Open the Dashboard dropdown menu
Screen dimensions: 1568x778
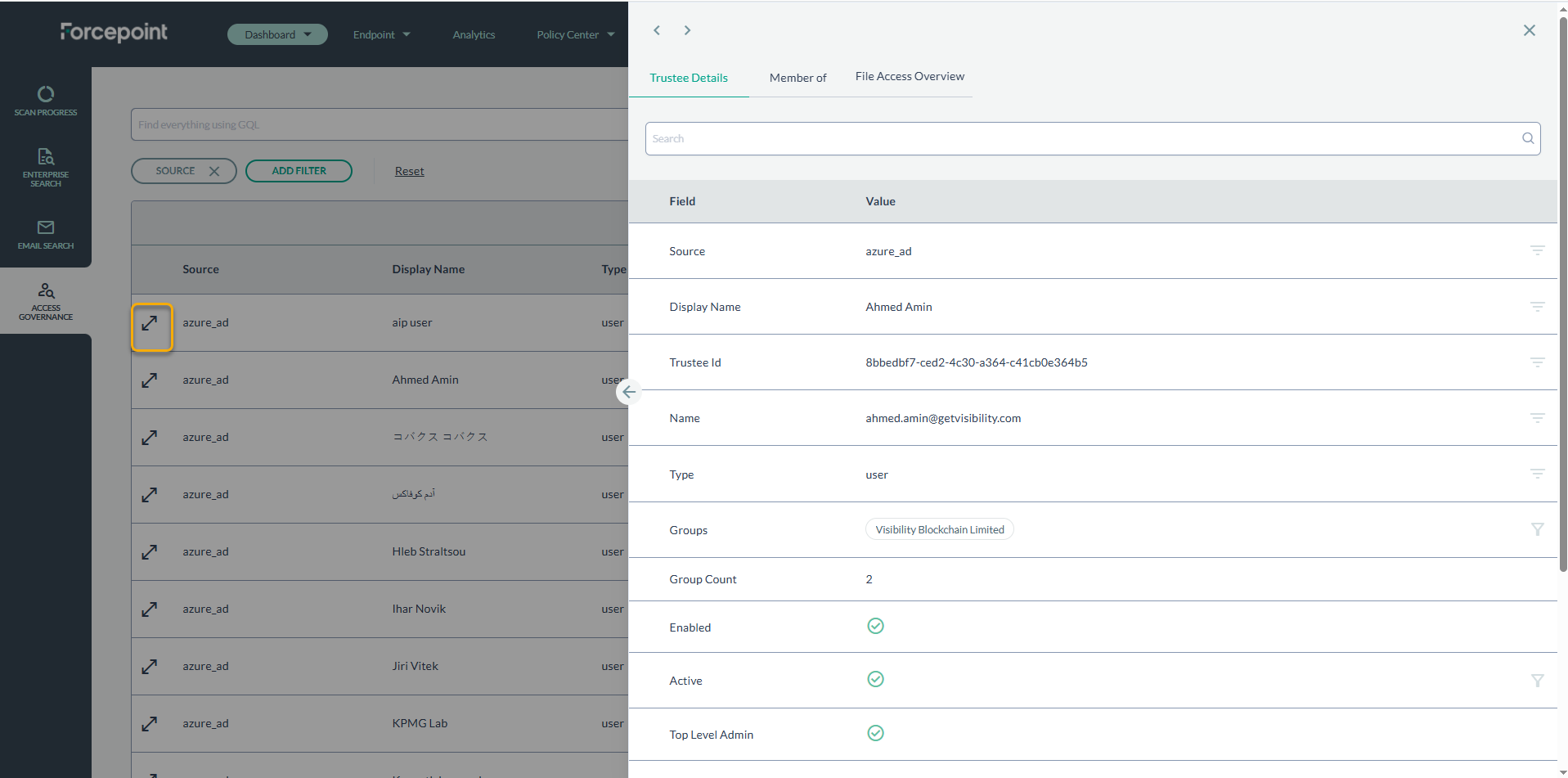click(x=277, y=34)
